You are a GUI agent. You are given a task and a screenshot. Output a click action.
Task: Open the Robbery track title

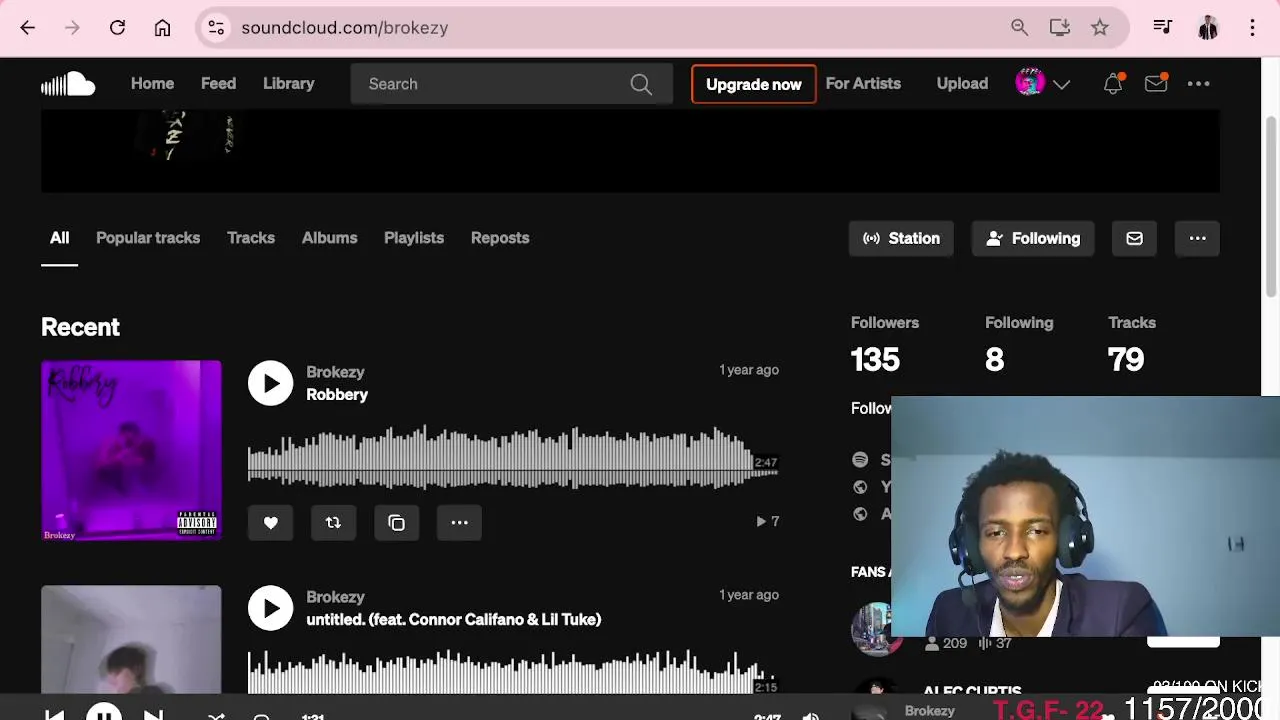(x=337, y=394)
